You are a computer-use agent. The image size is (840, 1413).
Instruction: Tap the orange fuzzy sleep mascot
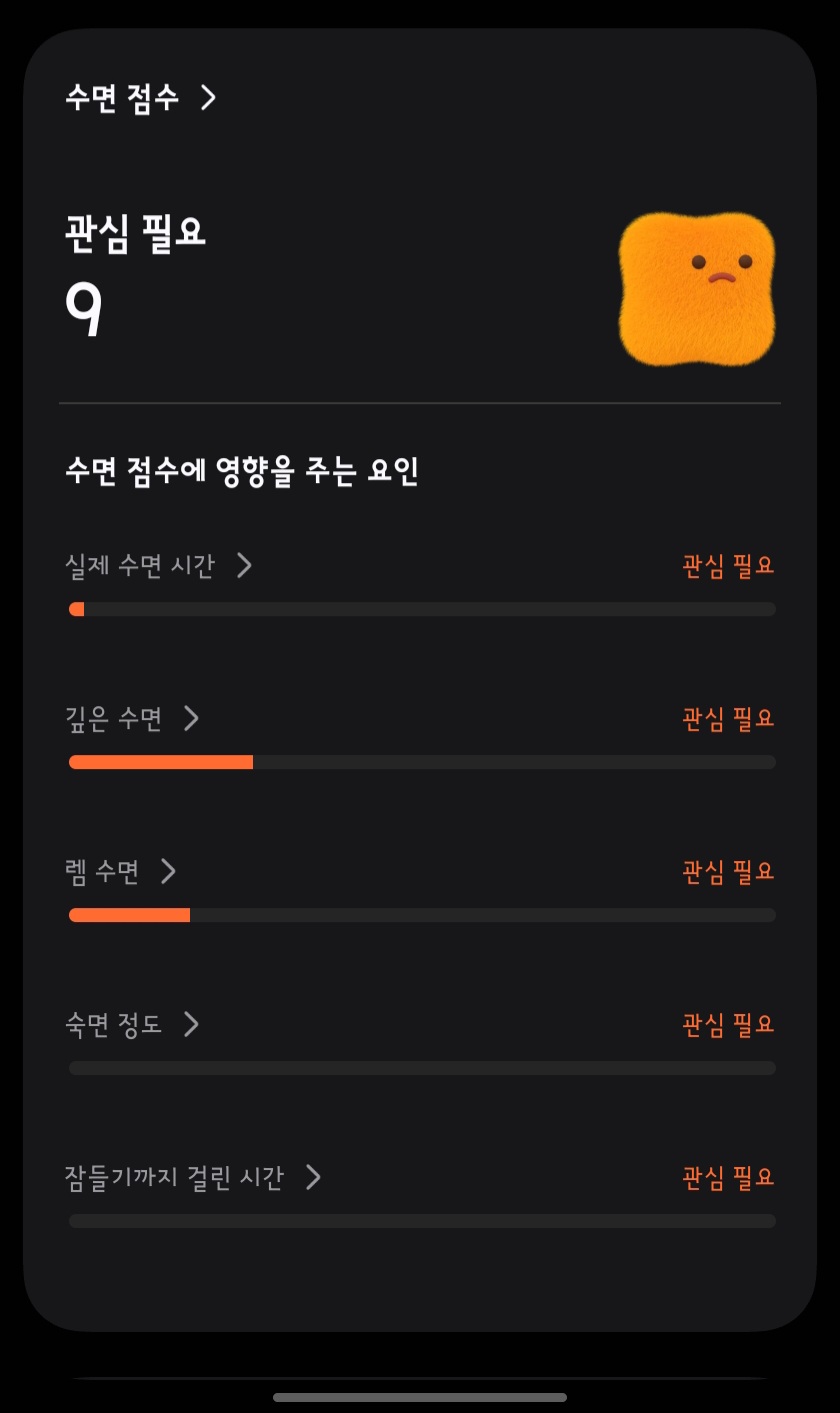697,289
